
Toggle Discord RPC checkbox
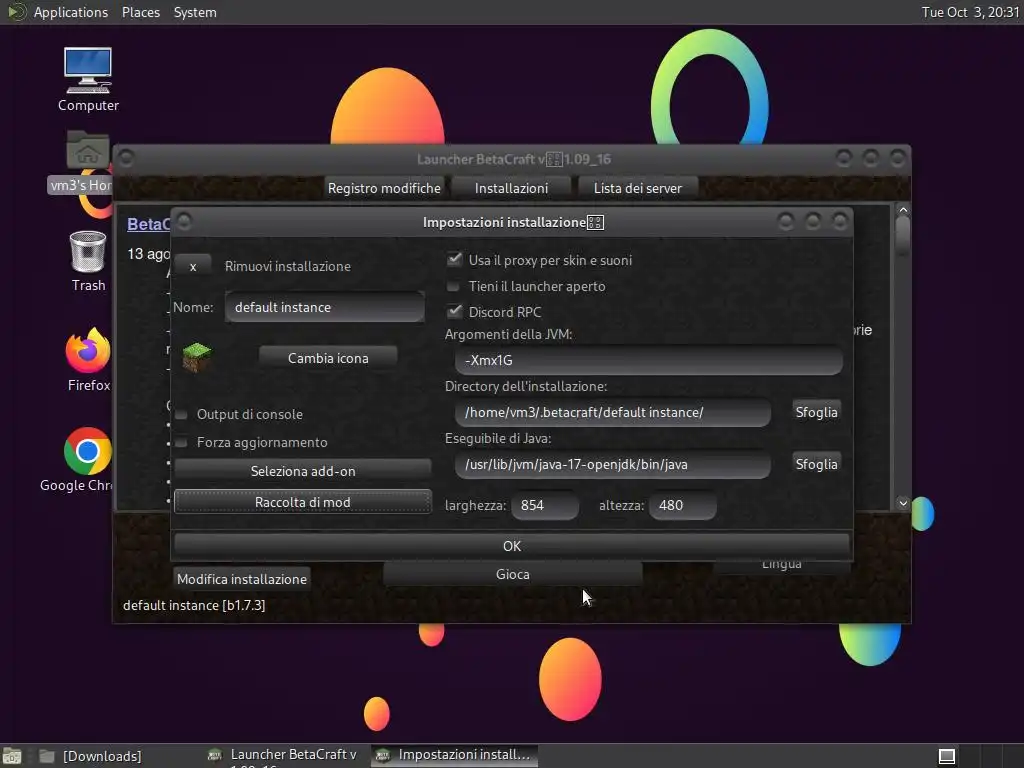(x=455, y=312)
